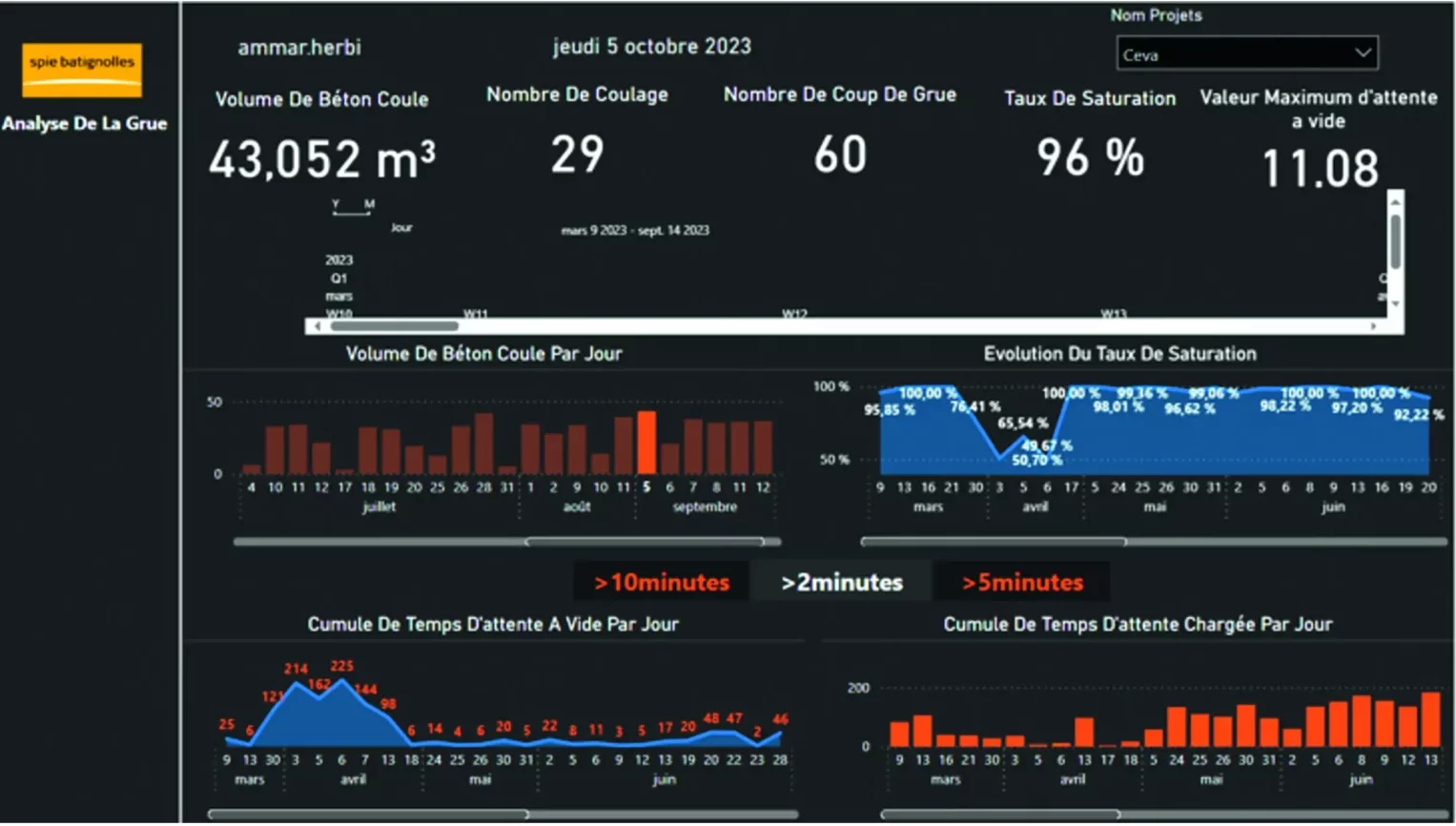The height and width of the screenshot is (826, 1456).
Task: Click the W12 week label in the timeline
Action: (x=794, y=314)
